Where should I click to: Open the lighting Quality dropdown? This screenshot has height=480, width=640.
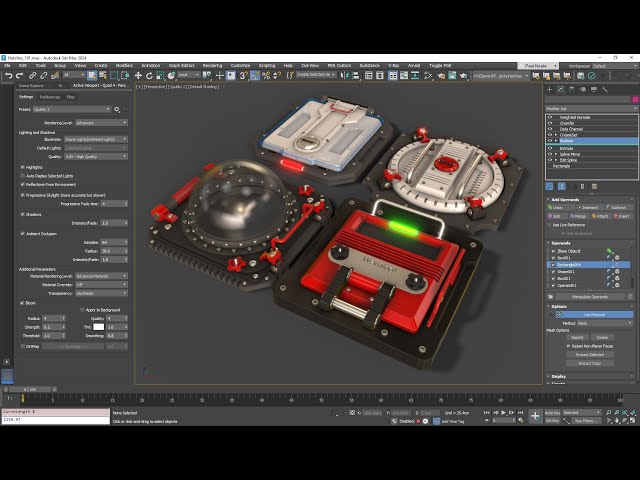click(x=96, y=157)
